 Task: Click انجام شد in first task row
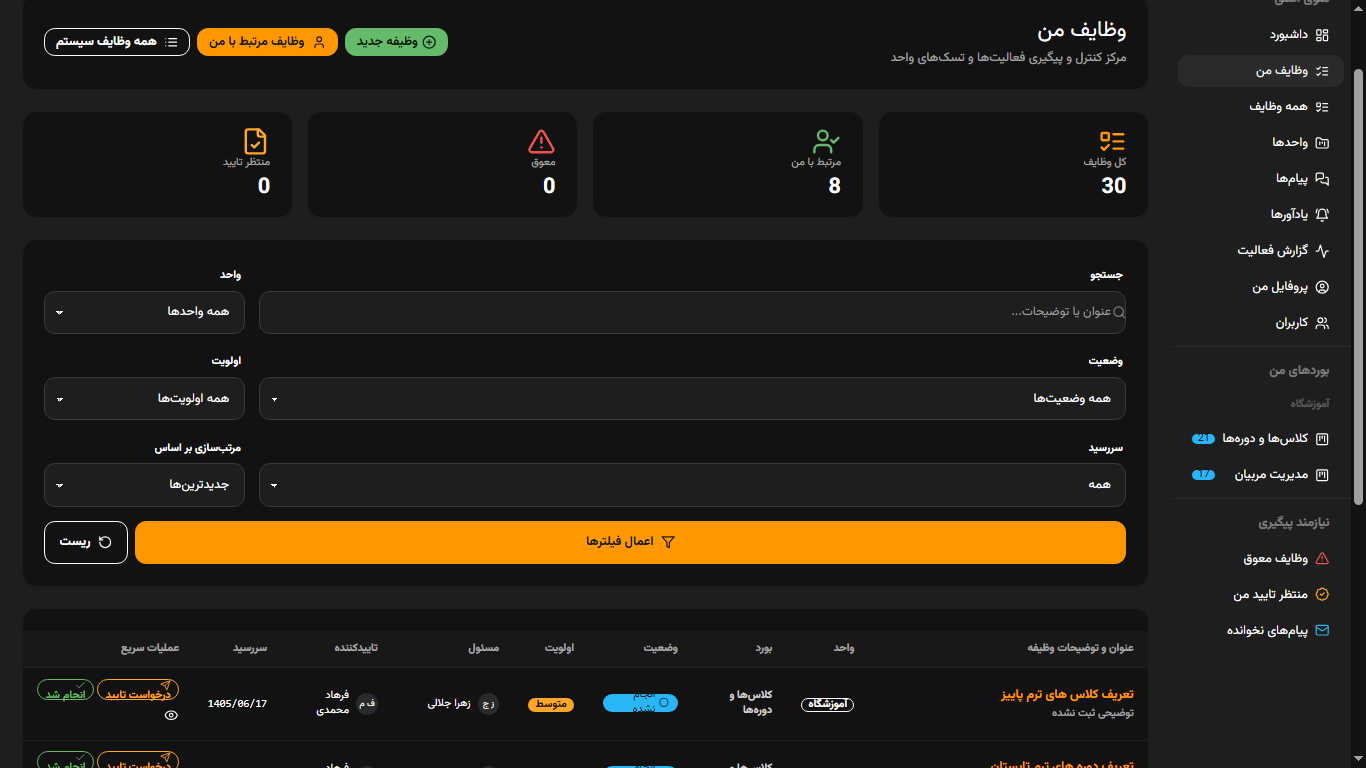[x=66, y=691]
